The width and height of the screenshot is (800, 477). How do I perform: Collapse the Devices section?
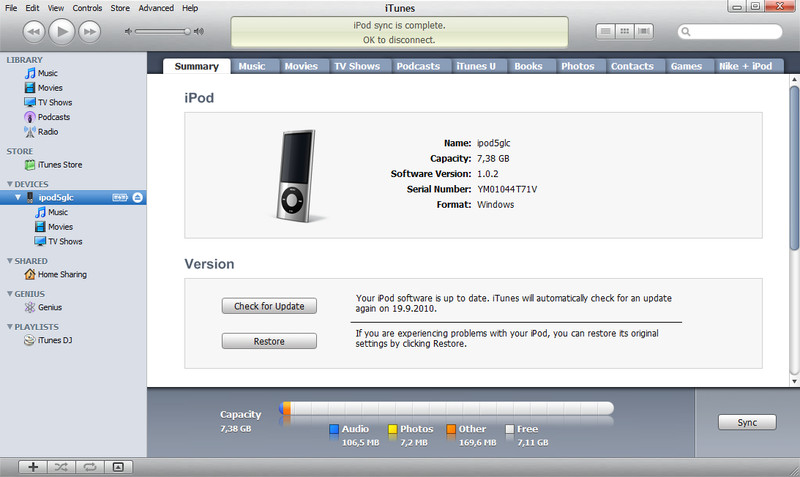10,184
